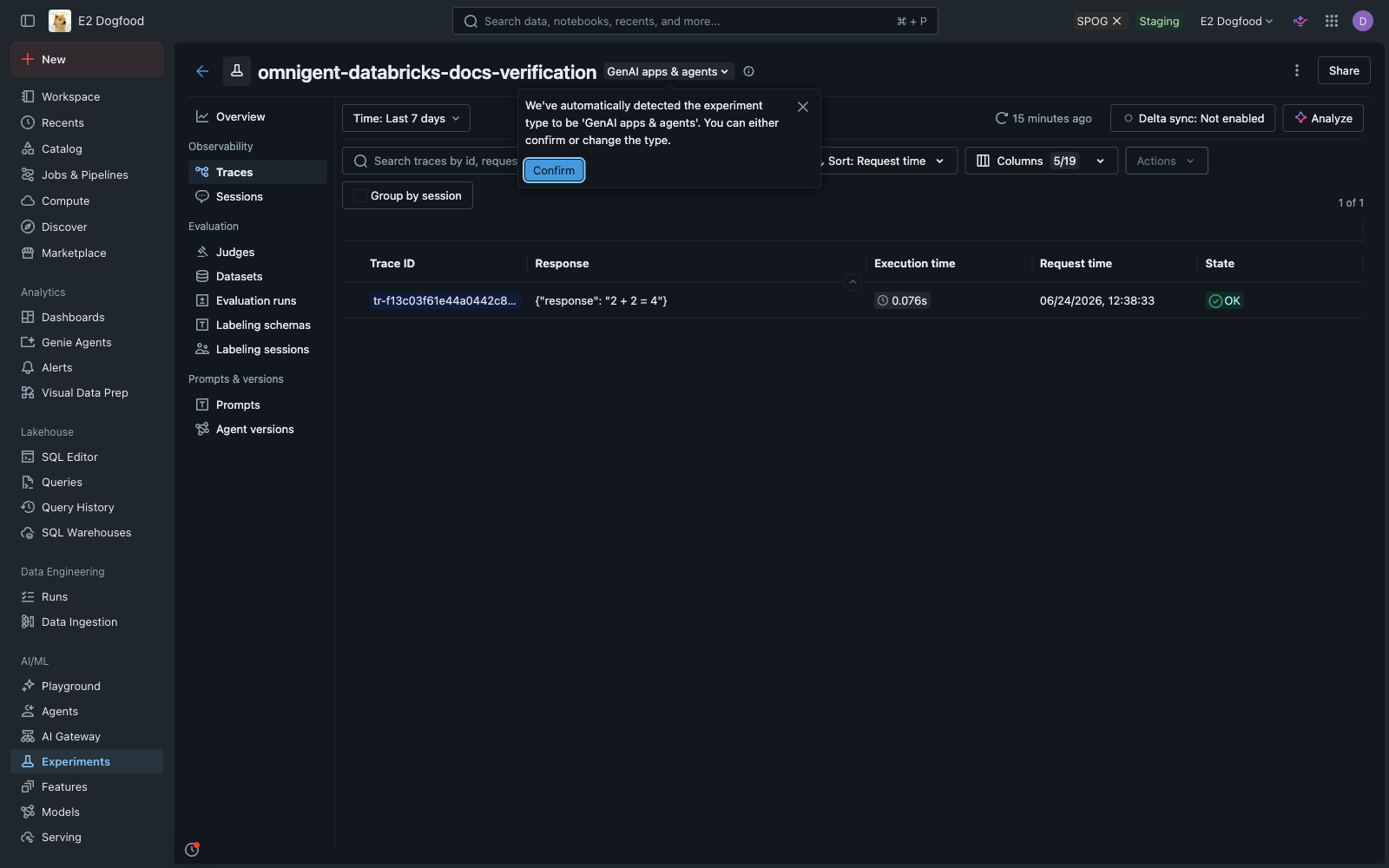Open Features page
This screenshot has width=1389, height=868.
pyautogui.click(x=87, y=786)
